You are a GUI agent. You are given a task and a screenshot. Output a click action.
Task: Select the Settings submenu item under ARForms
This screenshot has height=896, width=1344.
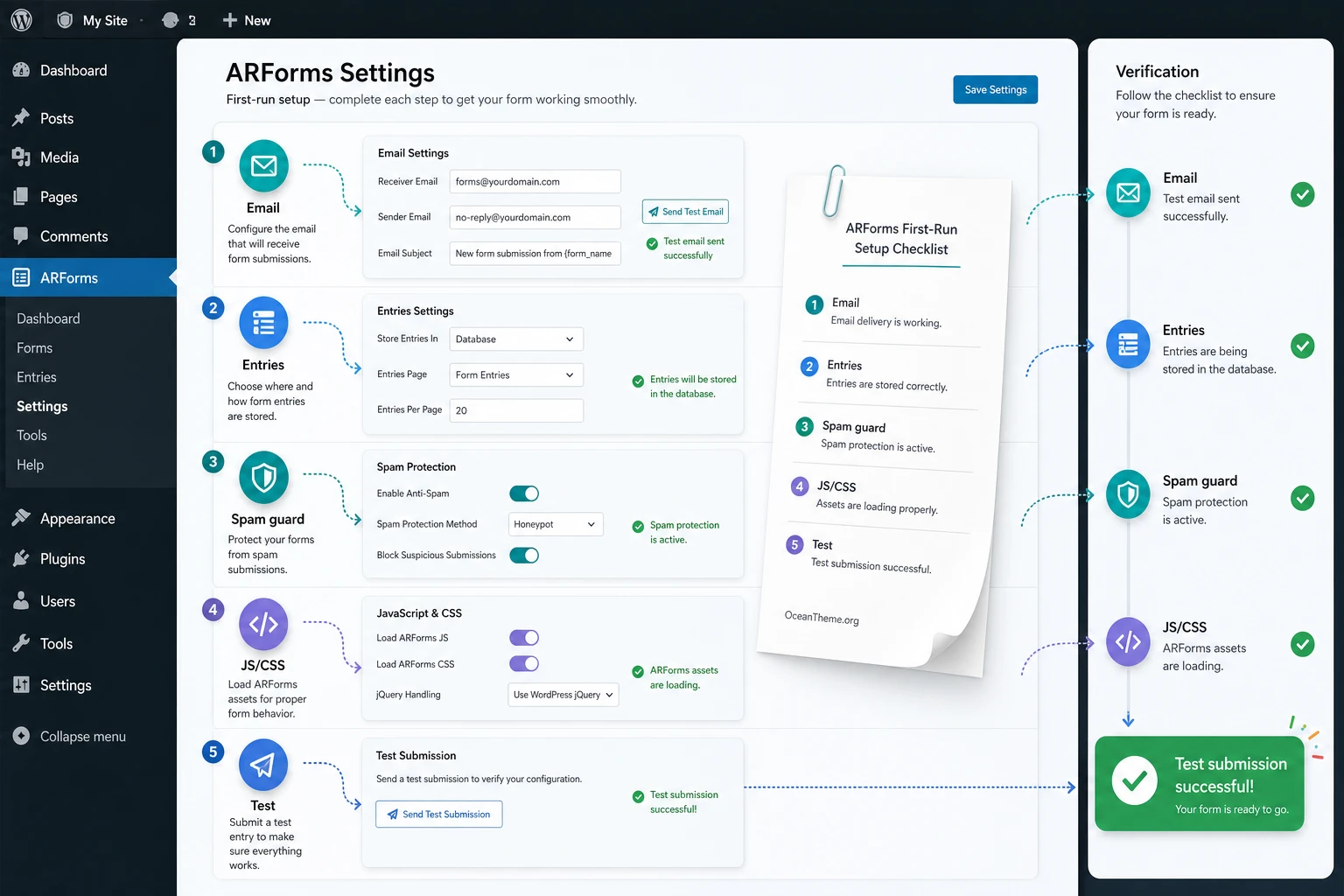click(x=42, y=406)
